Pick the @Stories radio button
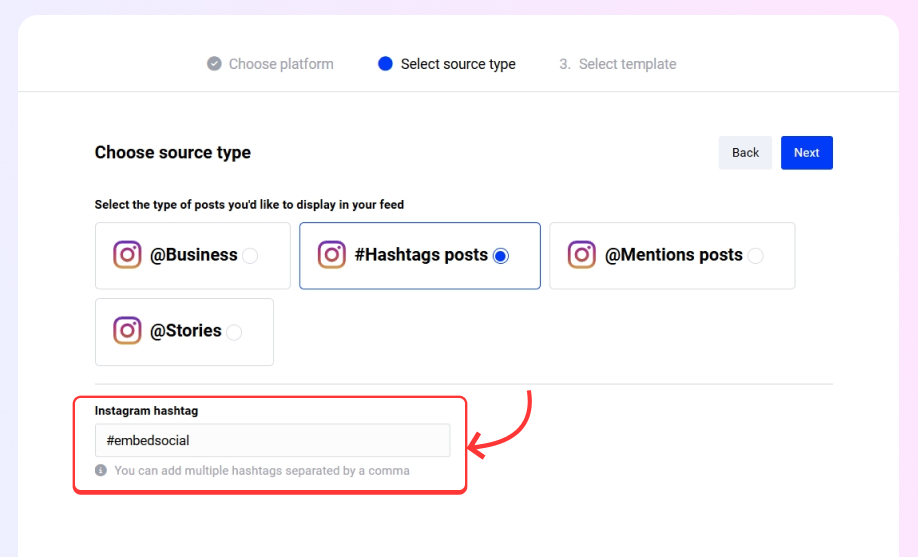This screenshot has width=918, height=557. click(x=234, y=332)
